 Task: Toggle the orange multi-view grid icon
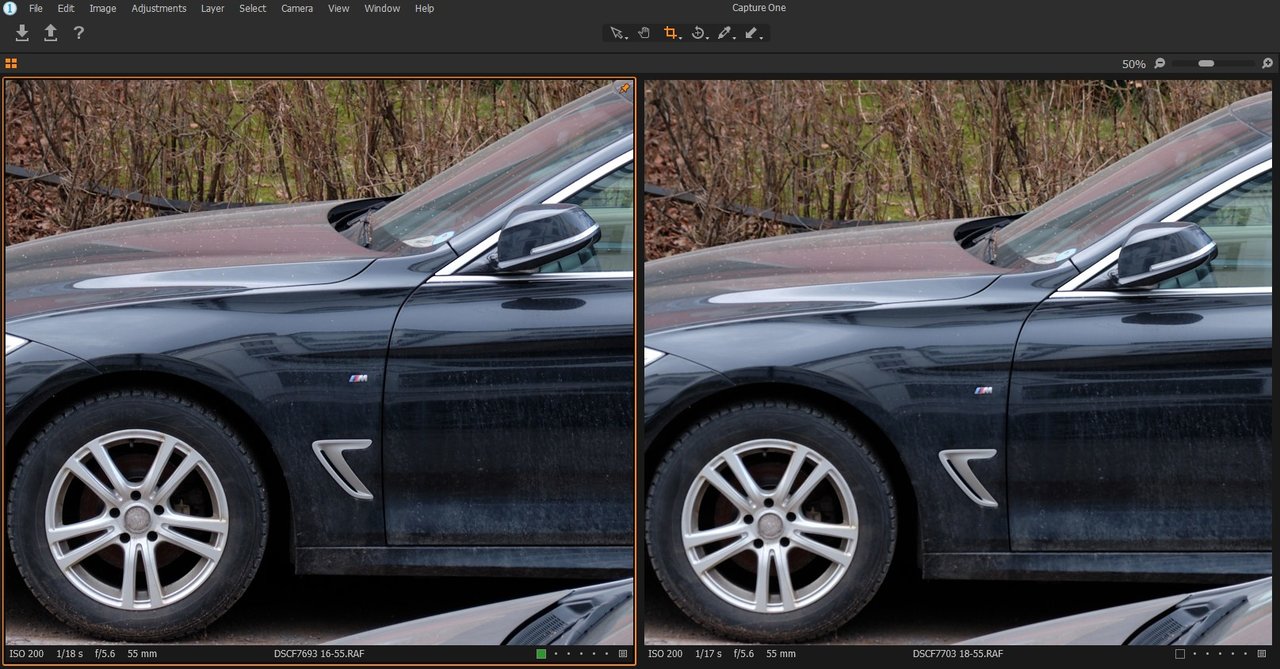click(x=11, y=63)
